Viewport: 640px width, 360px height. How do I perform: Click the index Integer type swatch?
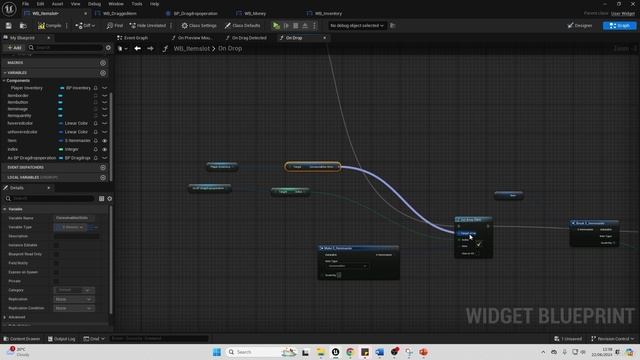[61, 149]
